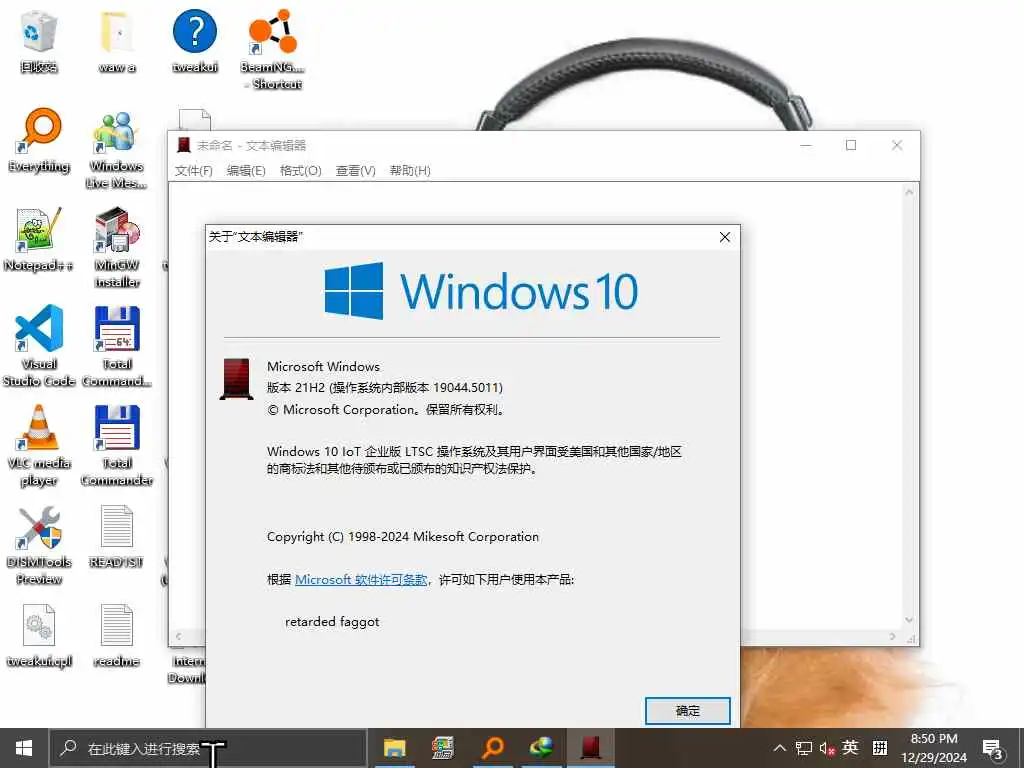Close the About 文本编辑器 dialog

tap(725, 237)
